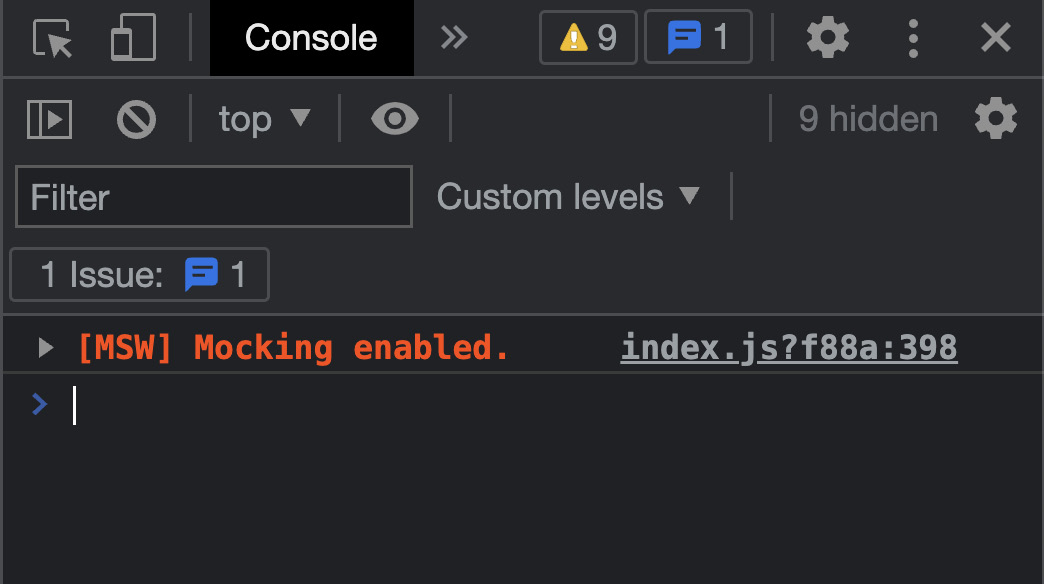
Task: Click the 1 Issue button
Action: 138,275
